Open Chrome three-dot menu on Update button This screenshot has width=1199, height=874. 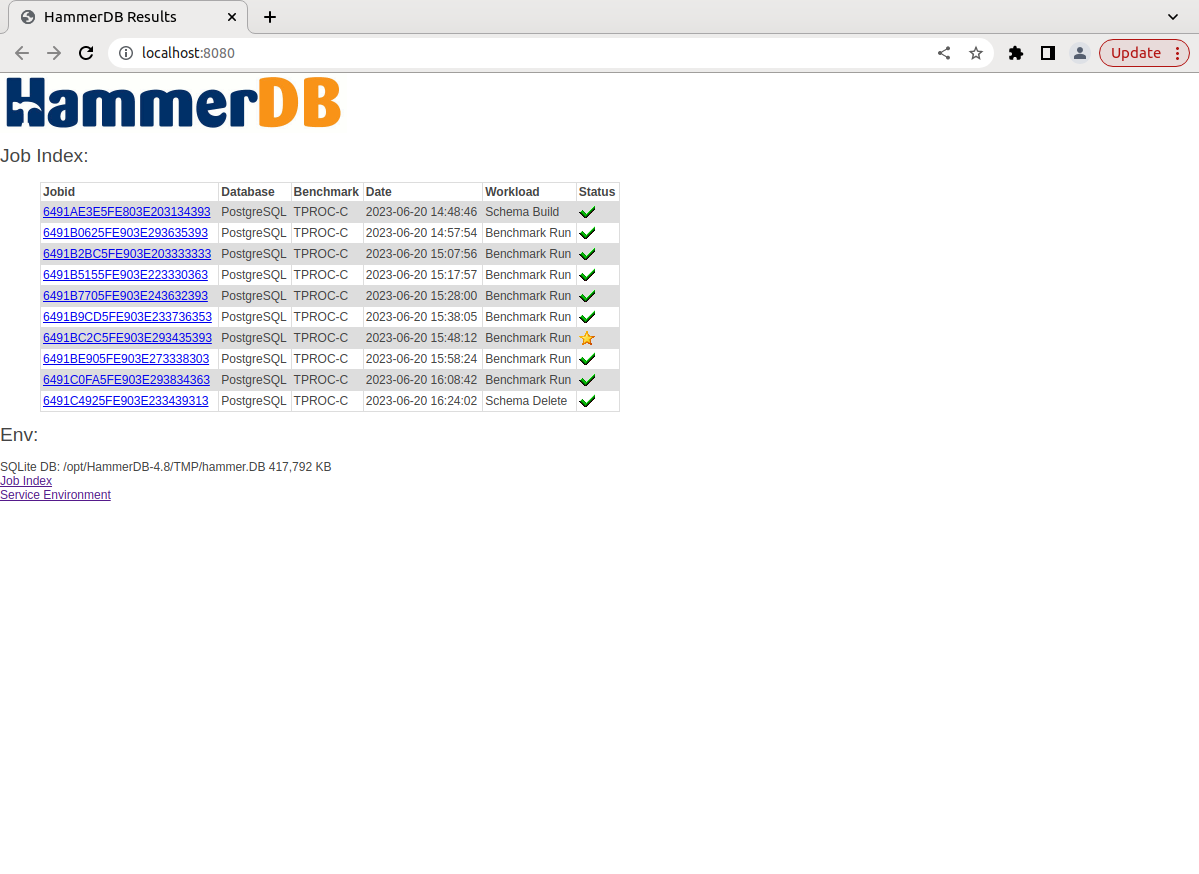(1178, 53)
